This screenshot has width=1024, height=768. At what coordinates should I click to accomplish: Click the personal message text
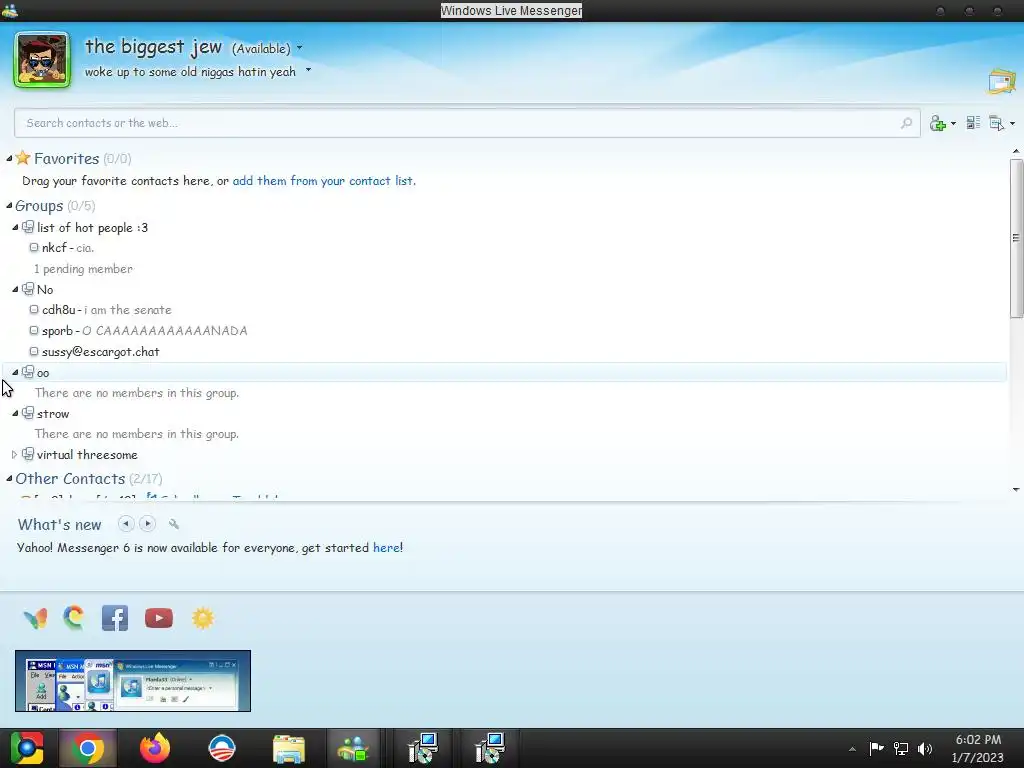pos(190,71)
